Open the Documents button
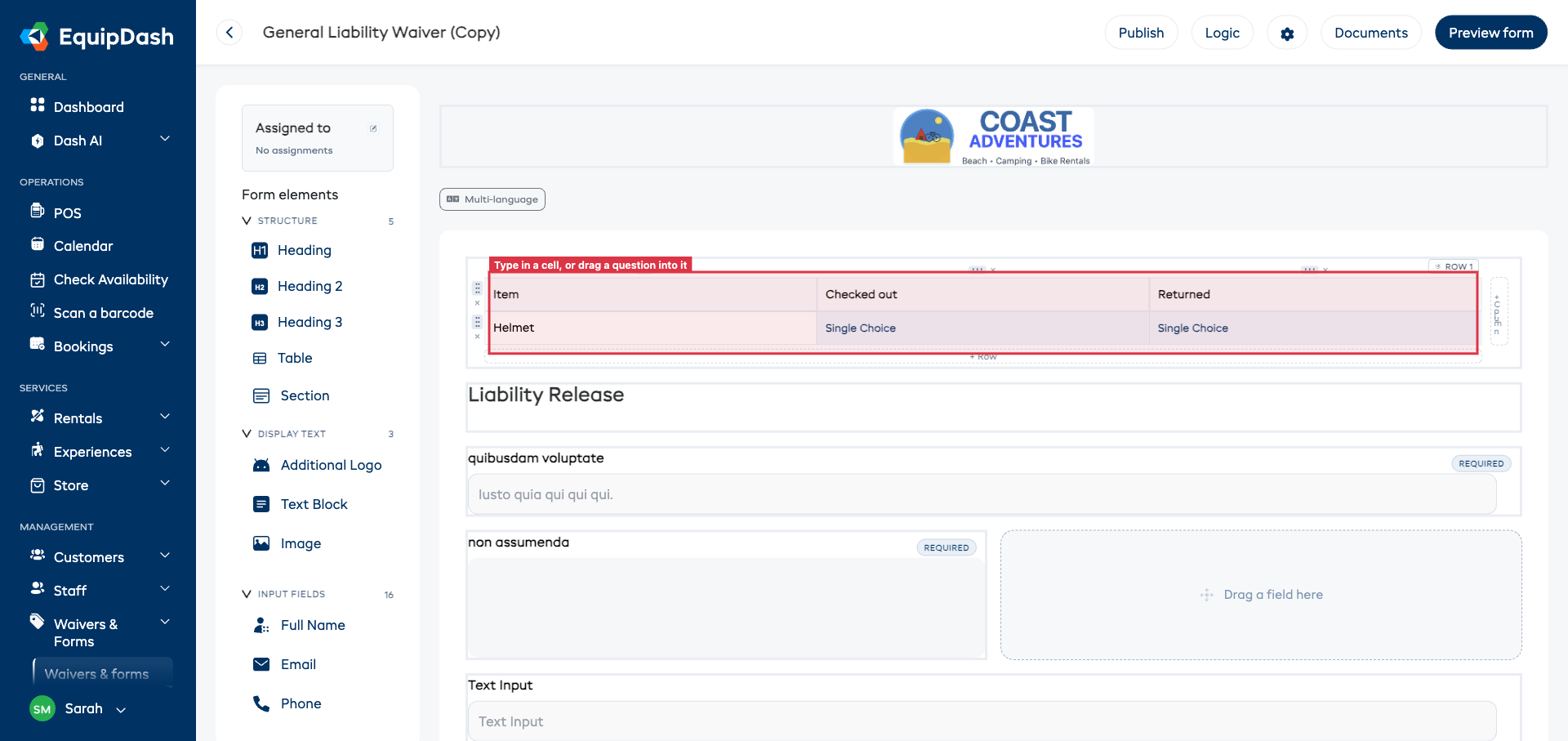This screenshot has height=741, width=1568. point(1370,33)
